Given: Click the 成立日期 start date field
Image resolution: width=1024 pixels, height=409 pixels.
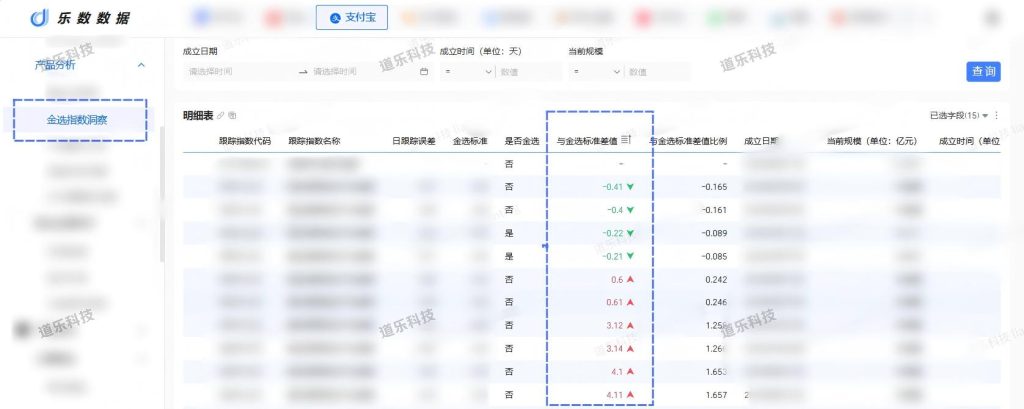Looking at the screenshot, I should click(x=238, y=72).
